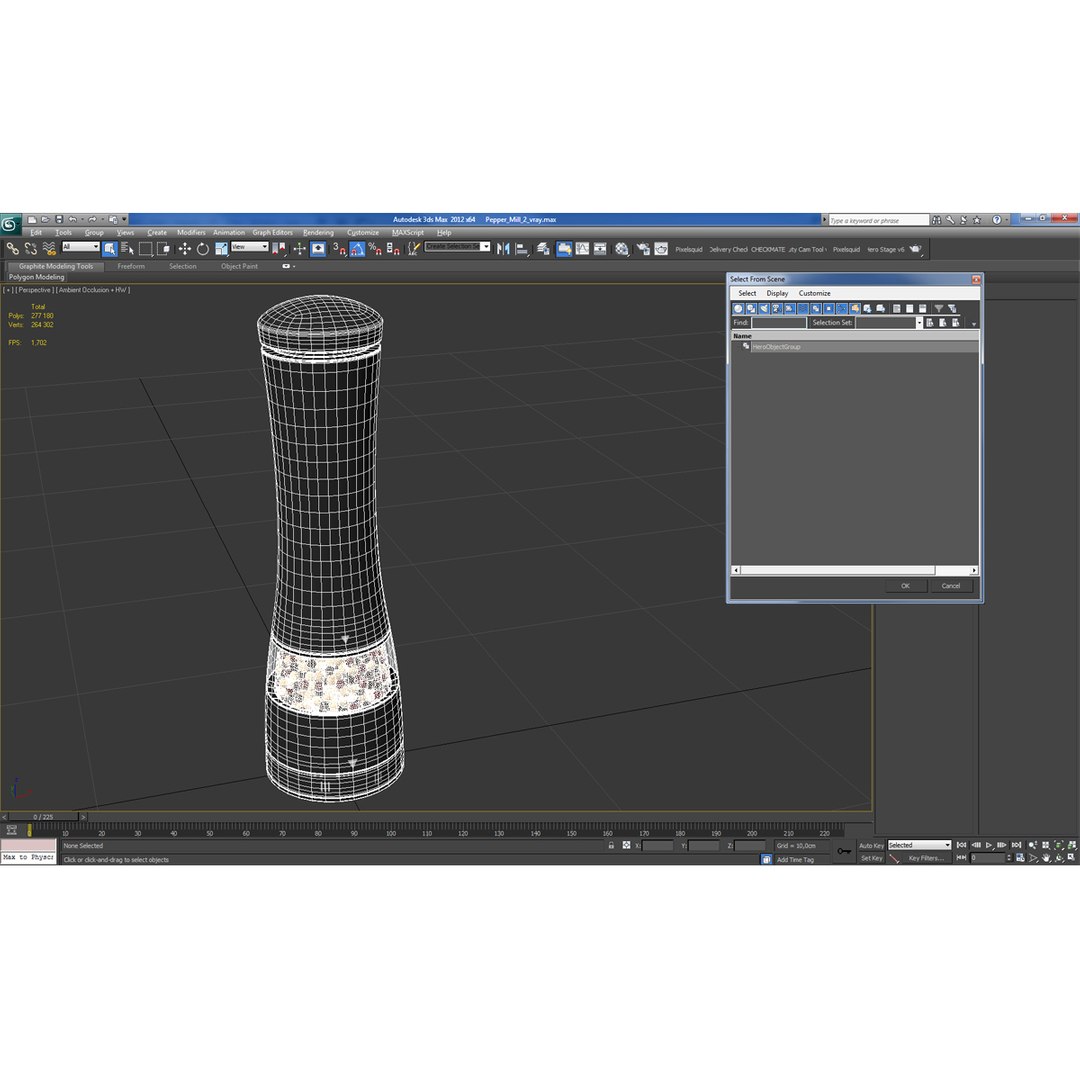Activate the Select Object tool
This screenshot has height=1080, width=1080.
[110, 249]
